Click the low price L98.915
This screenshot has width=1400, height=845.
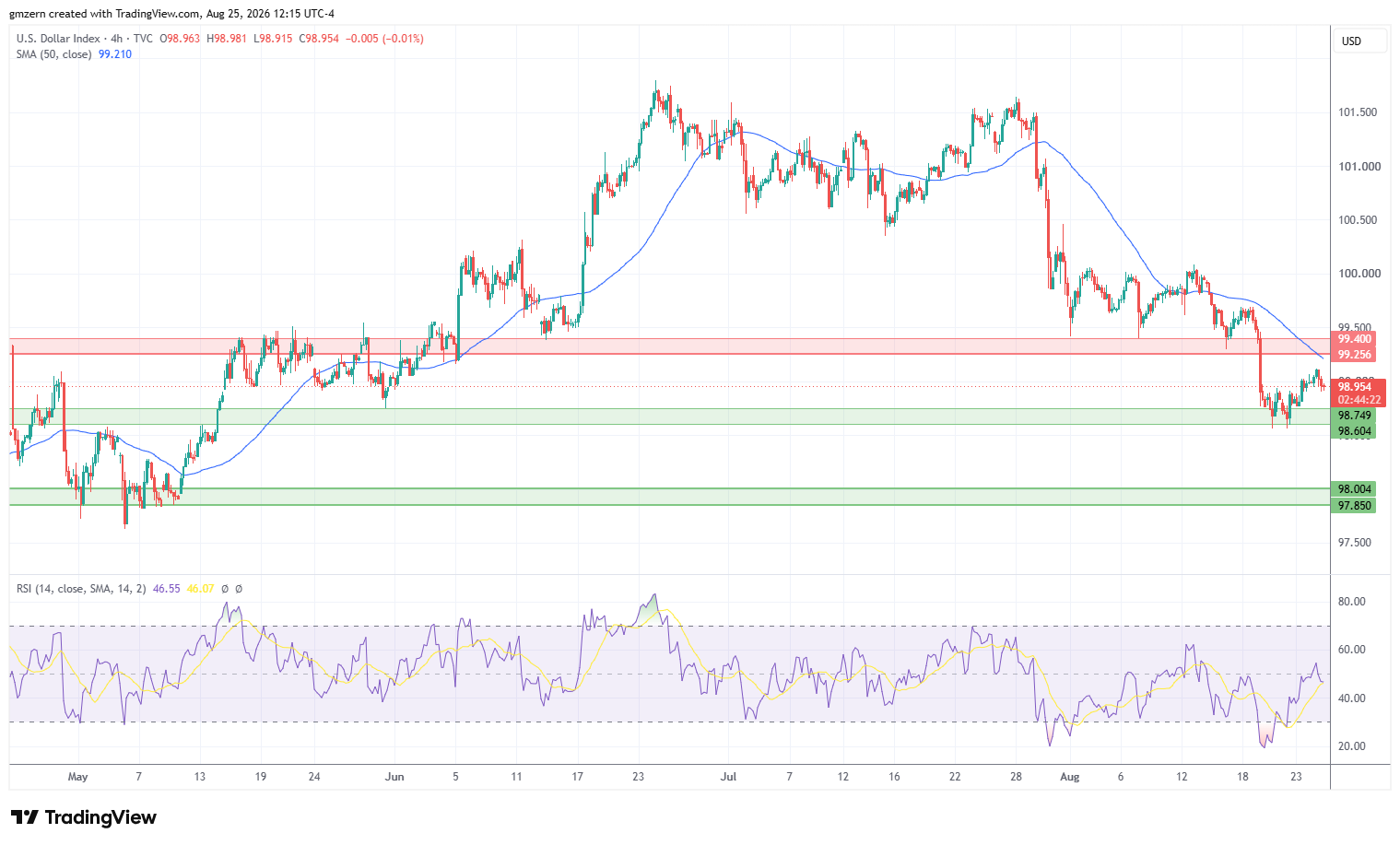click(273, 39)
